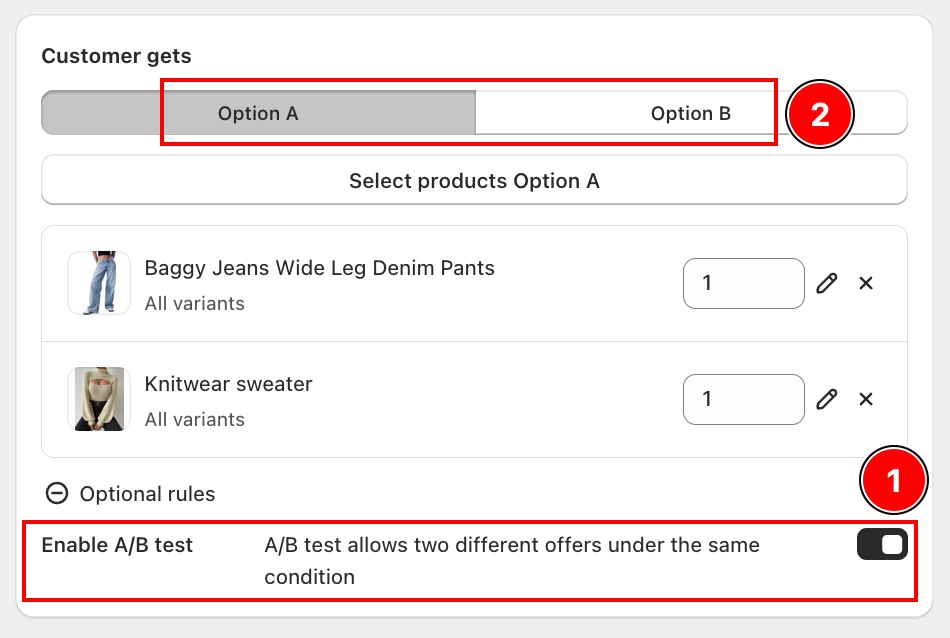Image resolution: width=950 pixels, height=638 pixels.
Task: Click Select products Option A button
Action: [474, 180]
